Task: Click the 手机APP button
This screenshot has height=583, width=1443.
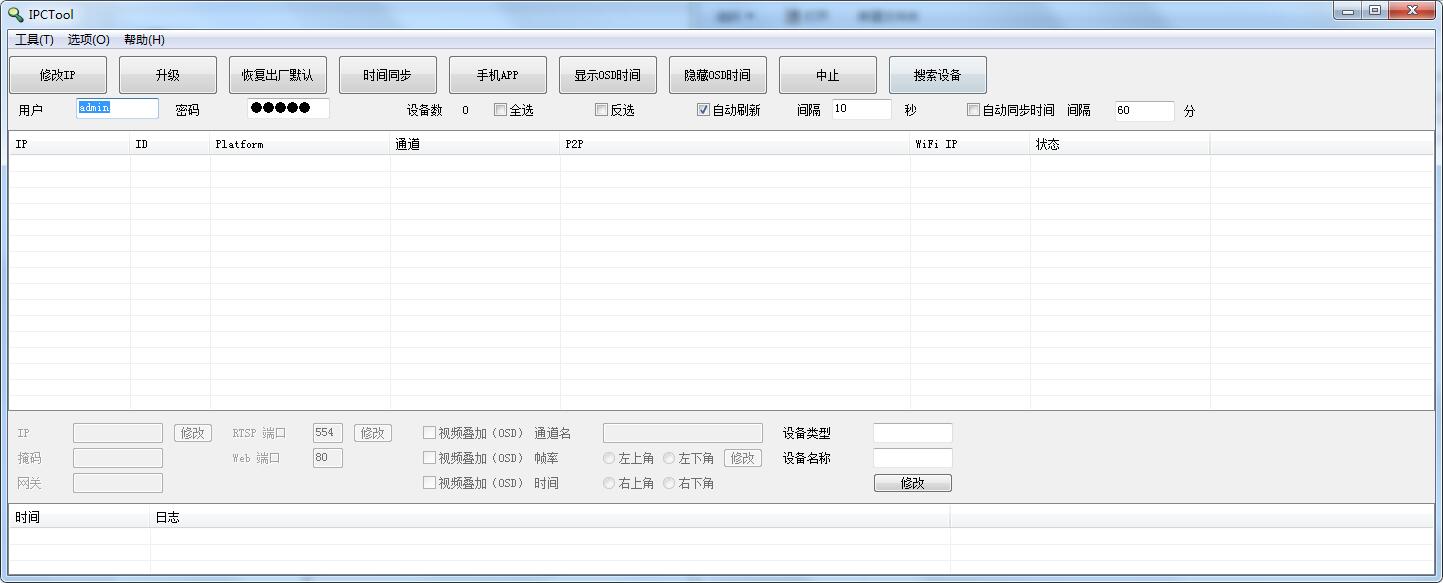Action: pos(498,75)
